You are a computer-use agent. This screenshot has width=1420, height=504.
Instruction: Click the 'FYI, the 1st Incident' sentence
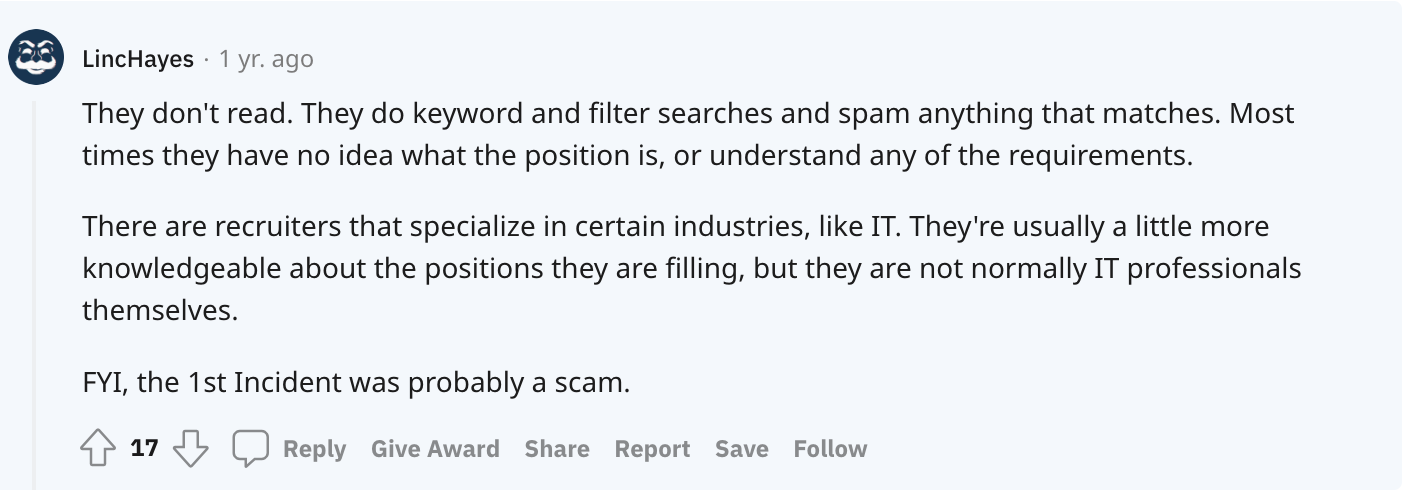pos(356,383)
